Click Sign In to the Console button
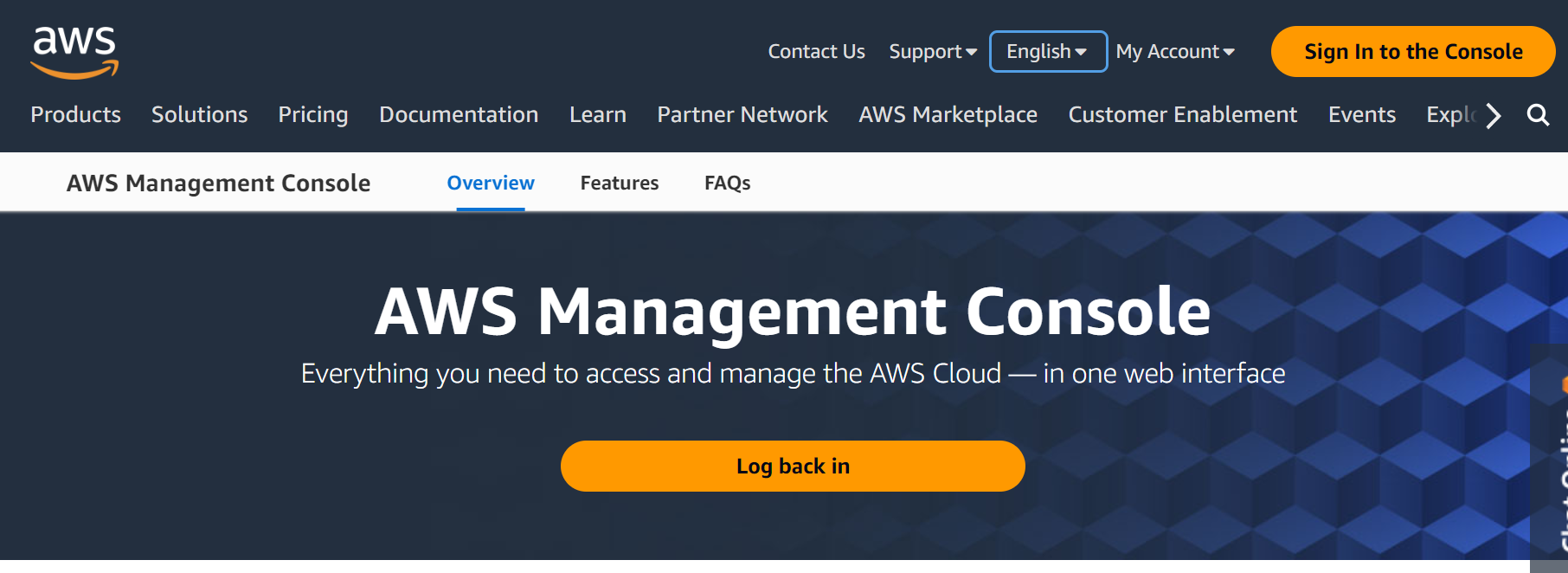 tap(1413, 52)
